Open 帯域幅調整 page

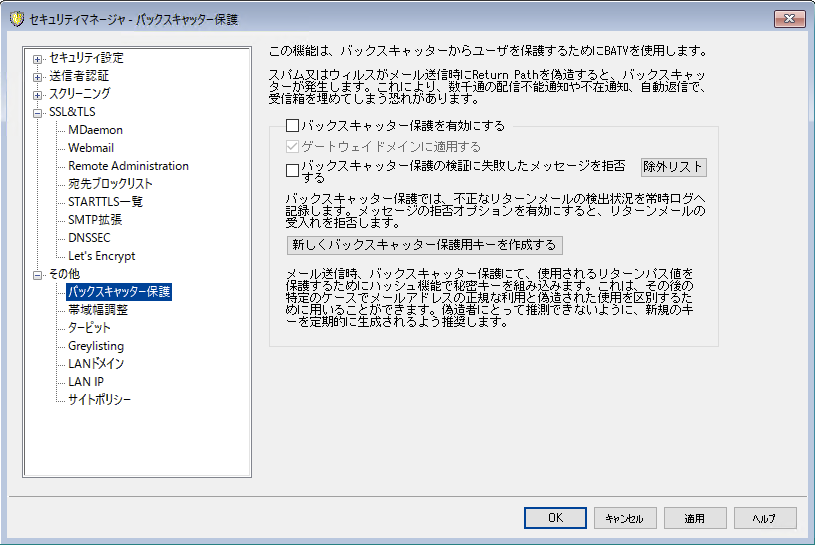(98, 310)
